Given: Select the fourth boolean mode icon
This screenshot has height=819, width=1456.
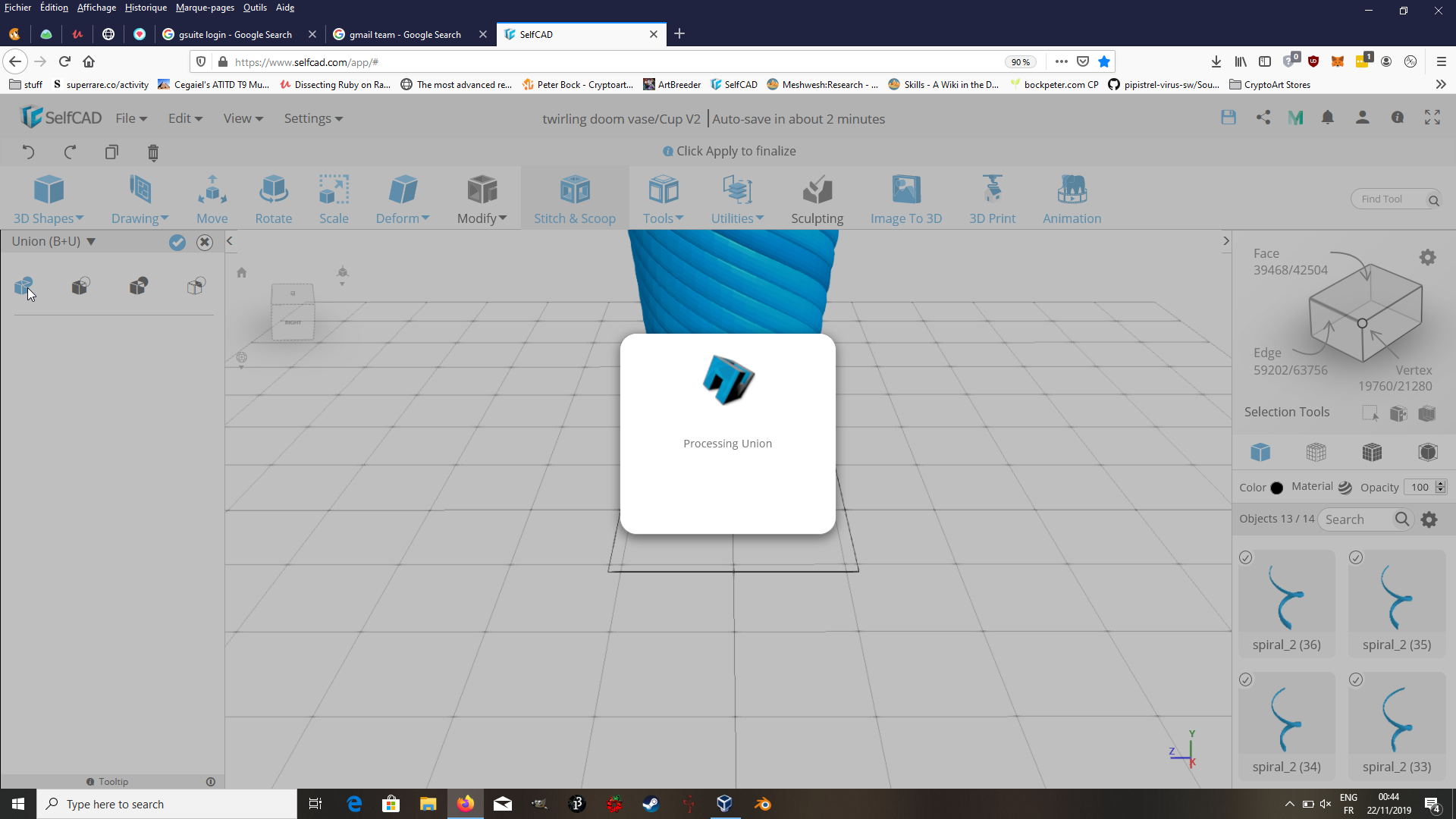Looking at the screenshot, I should 196,286.
